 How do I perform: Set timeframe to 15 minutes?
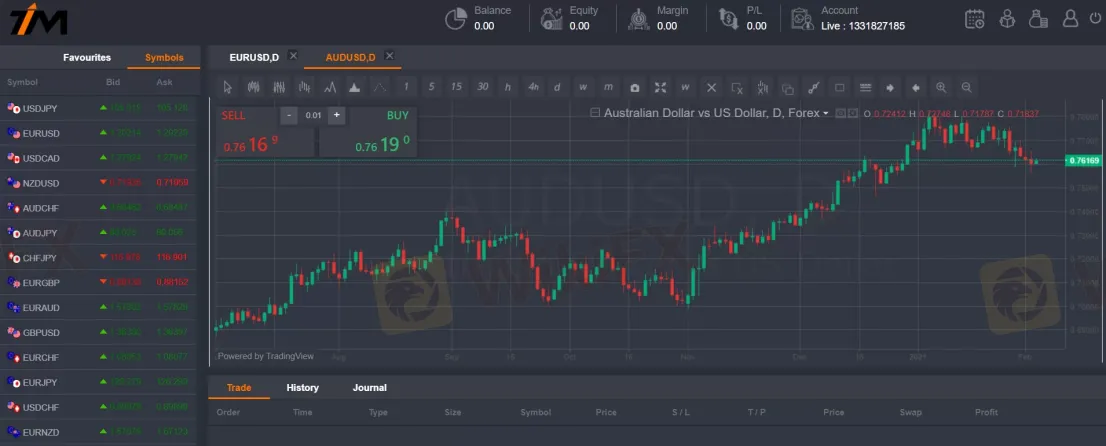(456, 88)
